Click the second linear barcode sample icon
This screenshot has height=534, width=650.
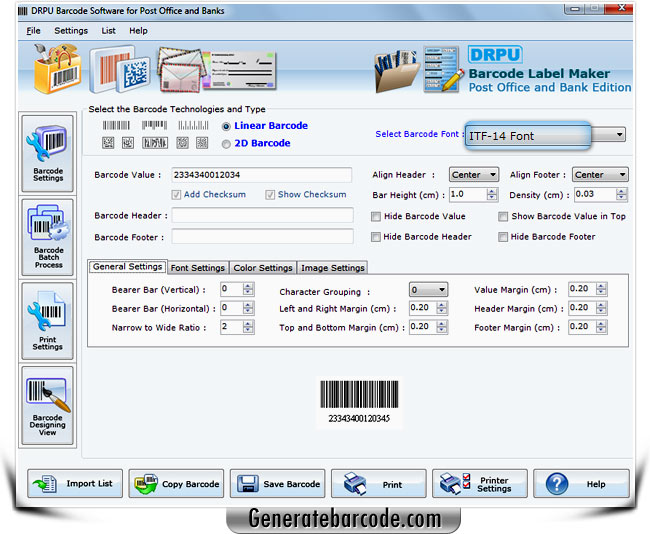(154, 125)
